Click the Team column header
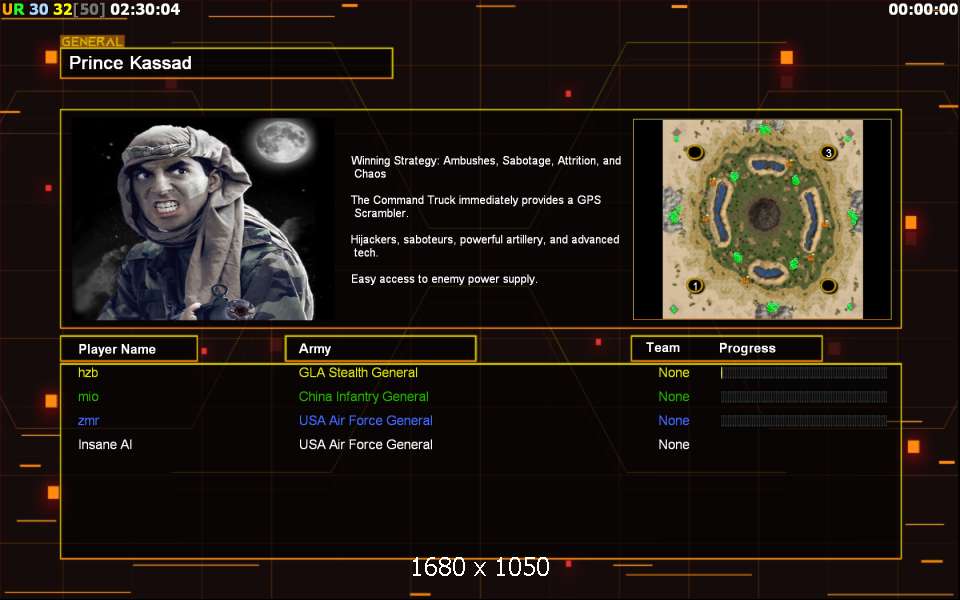Viewport: 960px width, 600px height. pos(663,348)
